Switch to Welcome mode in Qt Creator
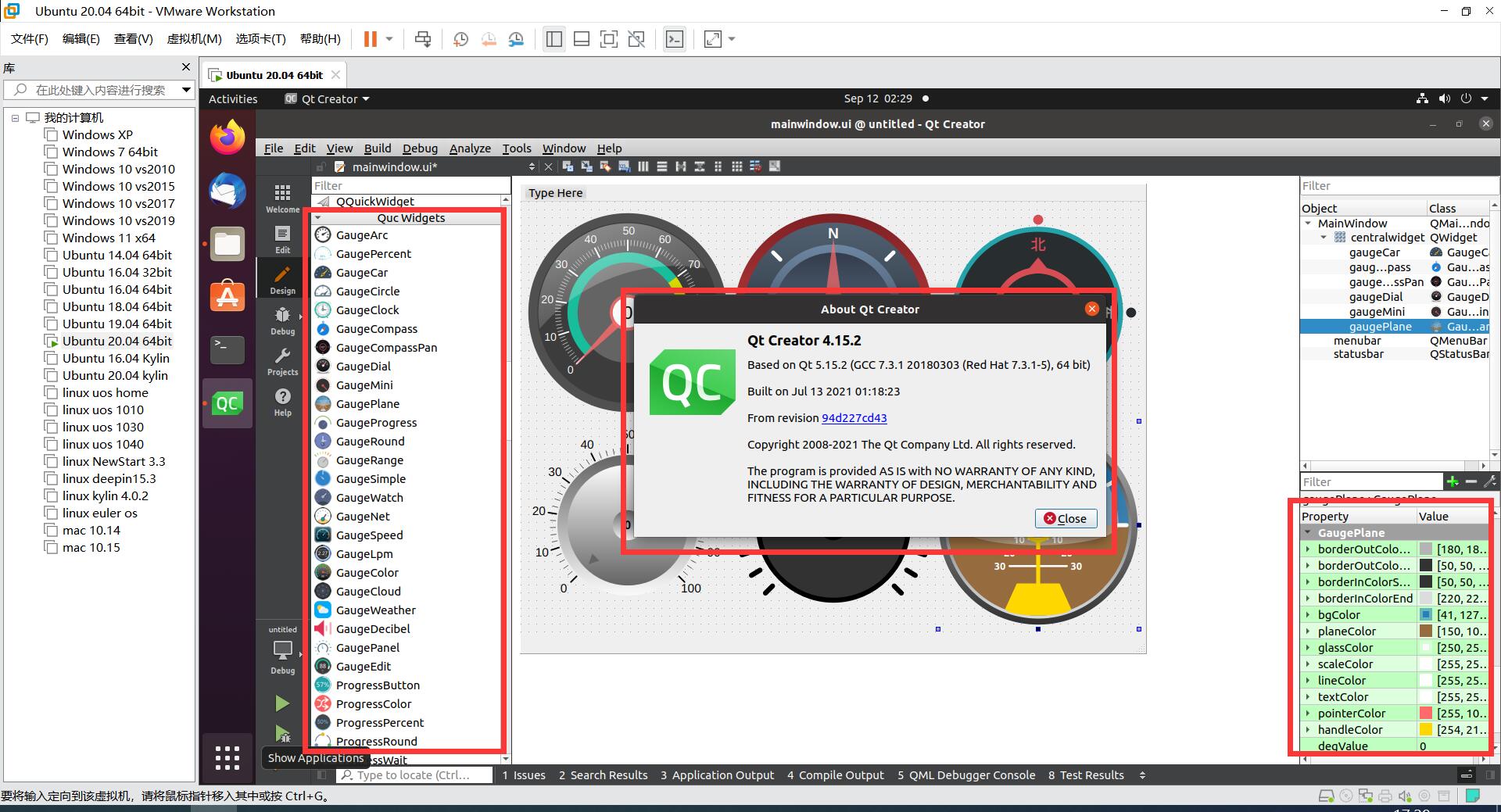Screen dimensions: 1501x812 point(282,199)
